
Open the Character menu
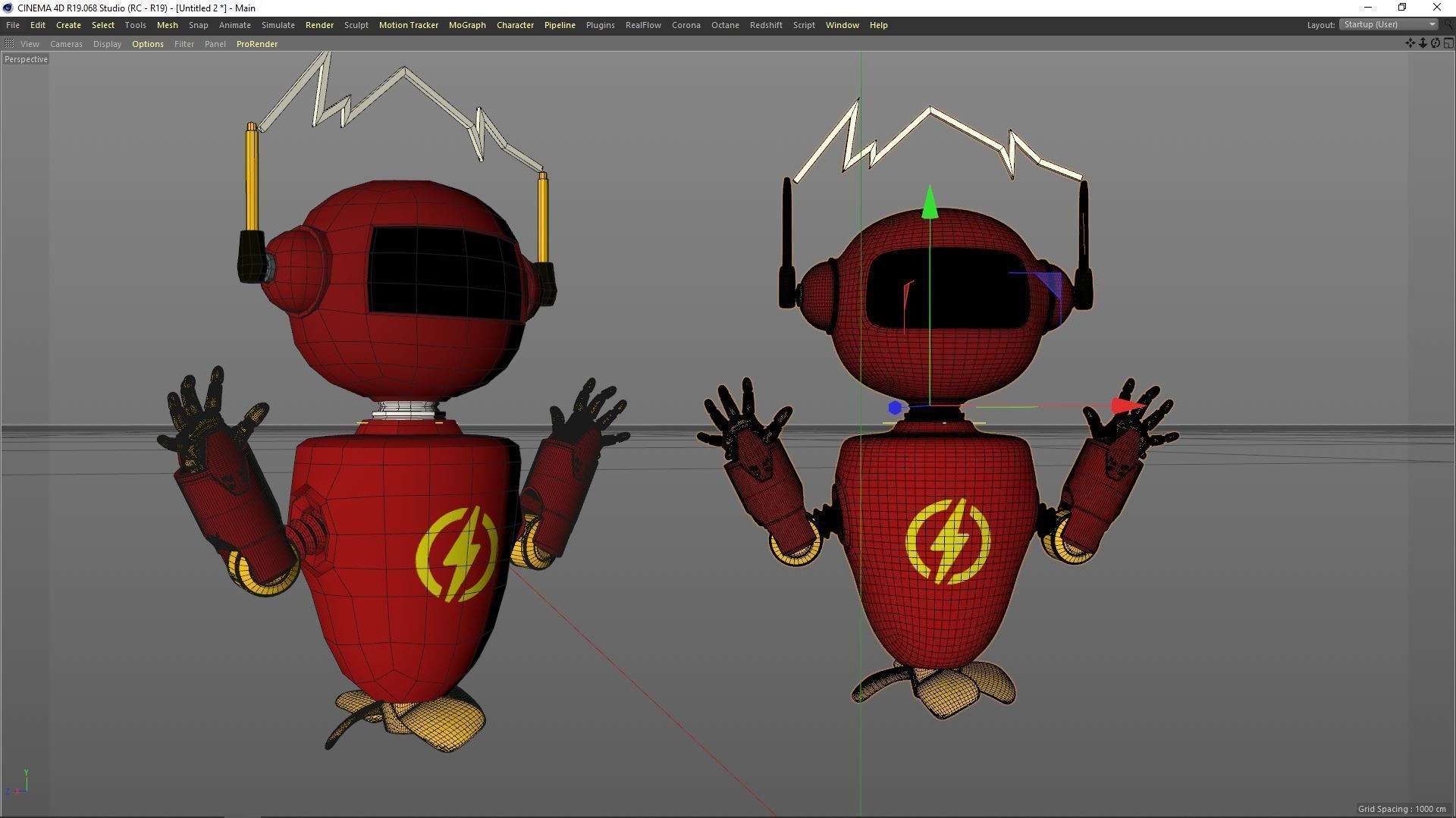[515, 25]
